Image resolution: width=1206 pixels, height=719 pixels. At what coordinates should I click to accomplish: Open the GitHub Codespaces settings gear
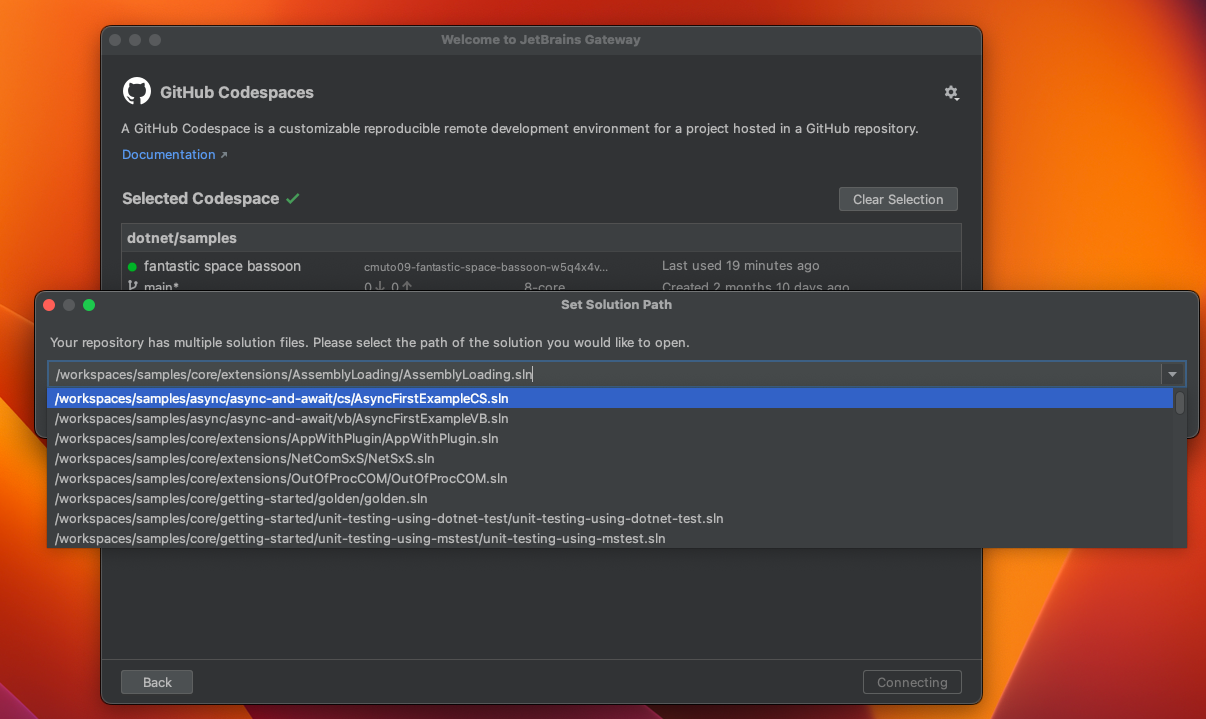951,92
